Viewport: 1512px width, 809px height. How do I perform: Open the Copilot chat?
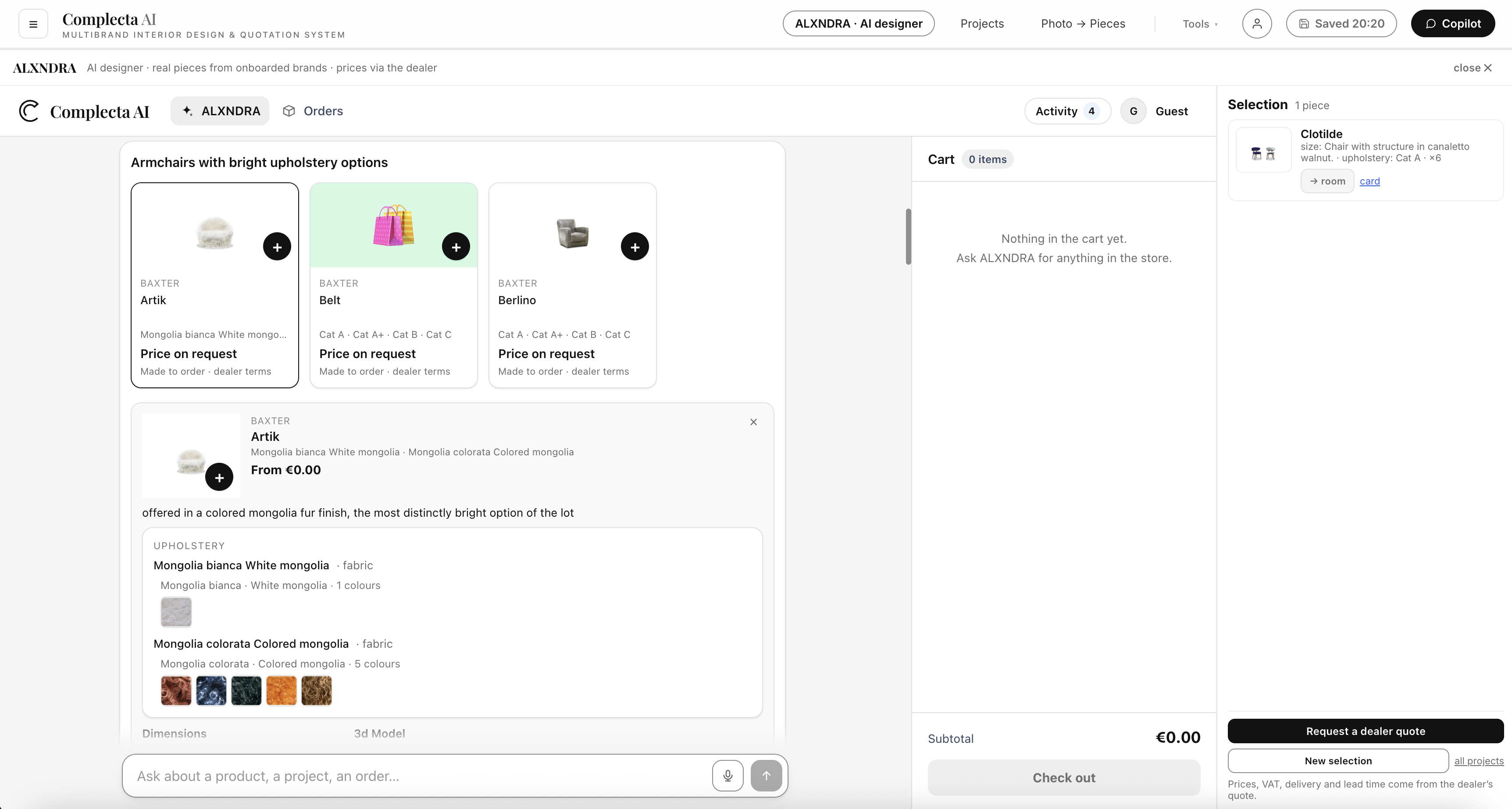[1453, 24]
